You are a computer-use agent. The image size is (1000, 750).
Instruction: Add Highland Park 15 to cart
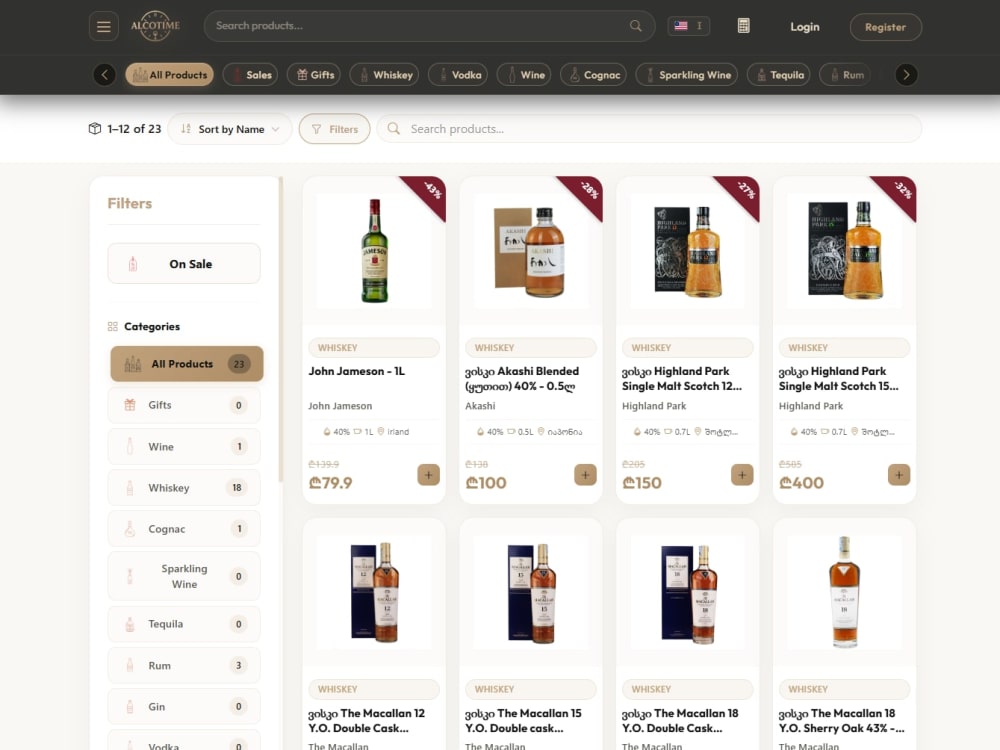pyautogui.click(x=899, y=474)
